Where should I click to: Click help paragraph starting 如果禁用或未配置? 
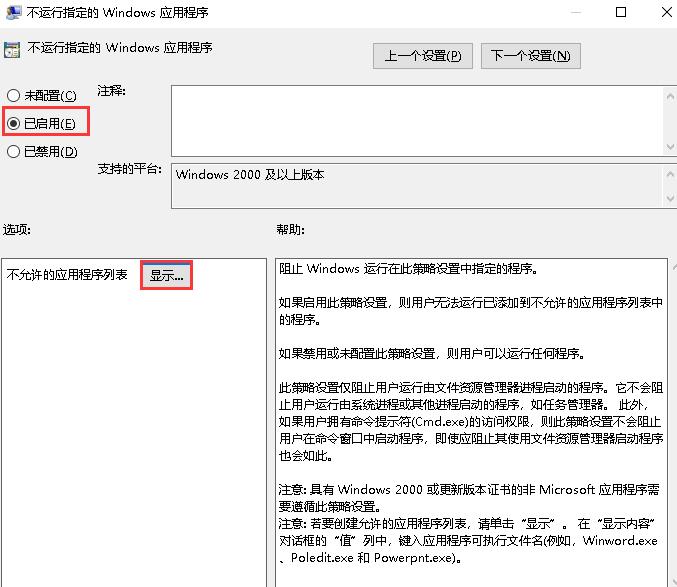(432, 353)
